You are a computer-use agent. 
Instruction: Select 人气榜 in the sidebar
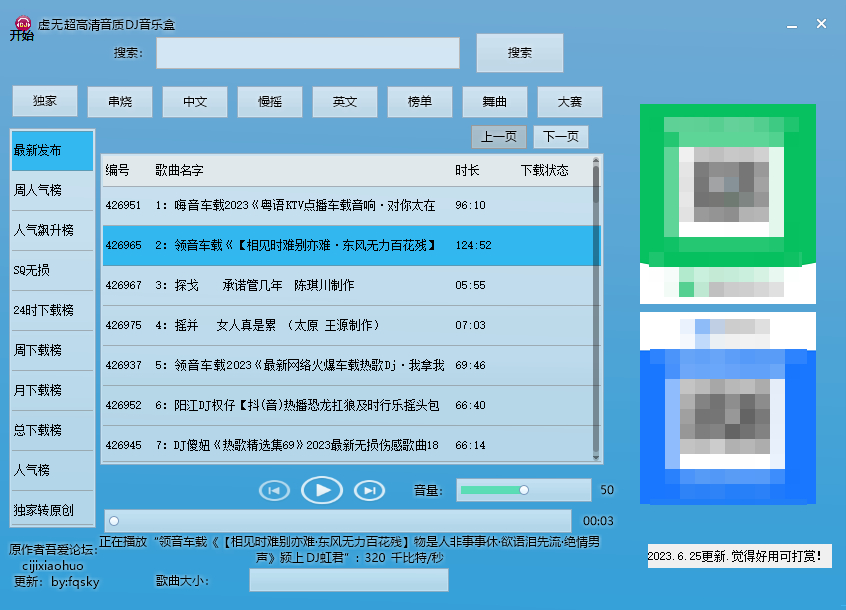52,470
